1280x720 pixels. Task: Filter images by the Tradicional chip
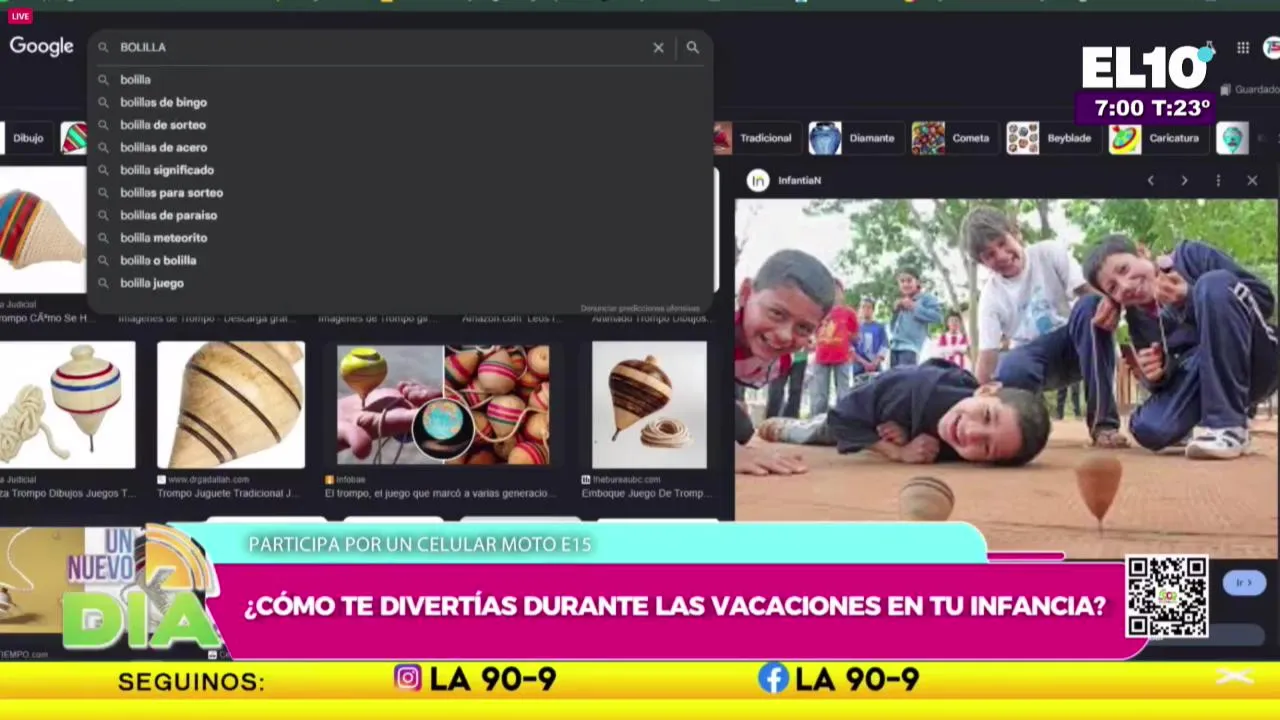[x=755, y=138]
